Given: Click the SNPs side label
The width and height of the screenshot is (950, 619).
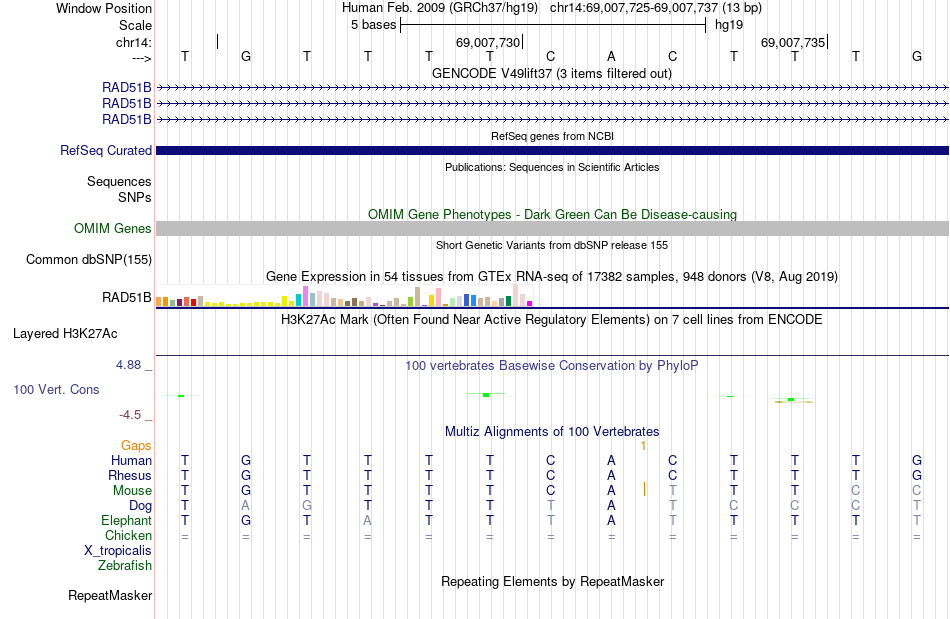Looking at the screenshot, I should pyautogui.click(x=135, y=197).
